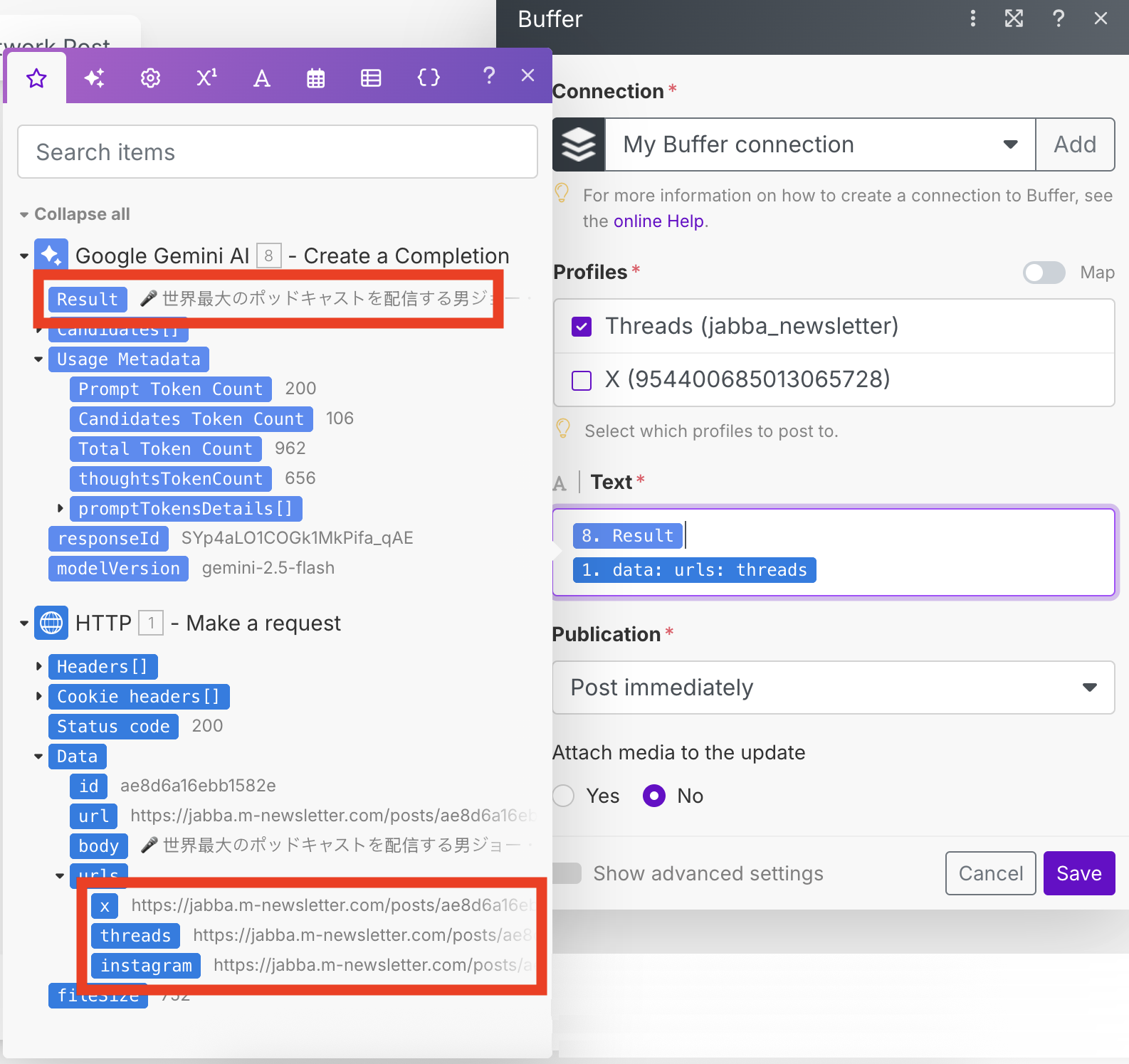Select the Prompt Token Count pill
Image resolution: width=1129 pixels, height=1064 pixels.
tap(171, 389)
